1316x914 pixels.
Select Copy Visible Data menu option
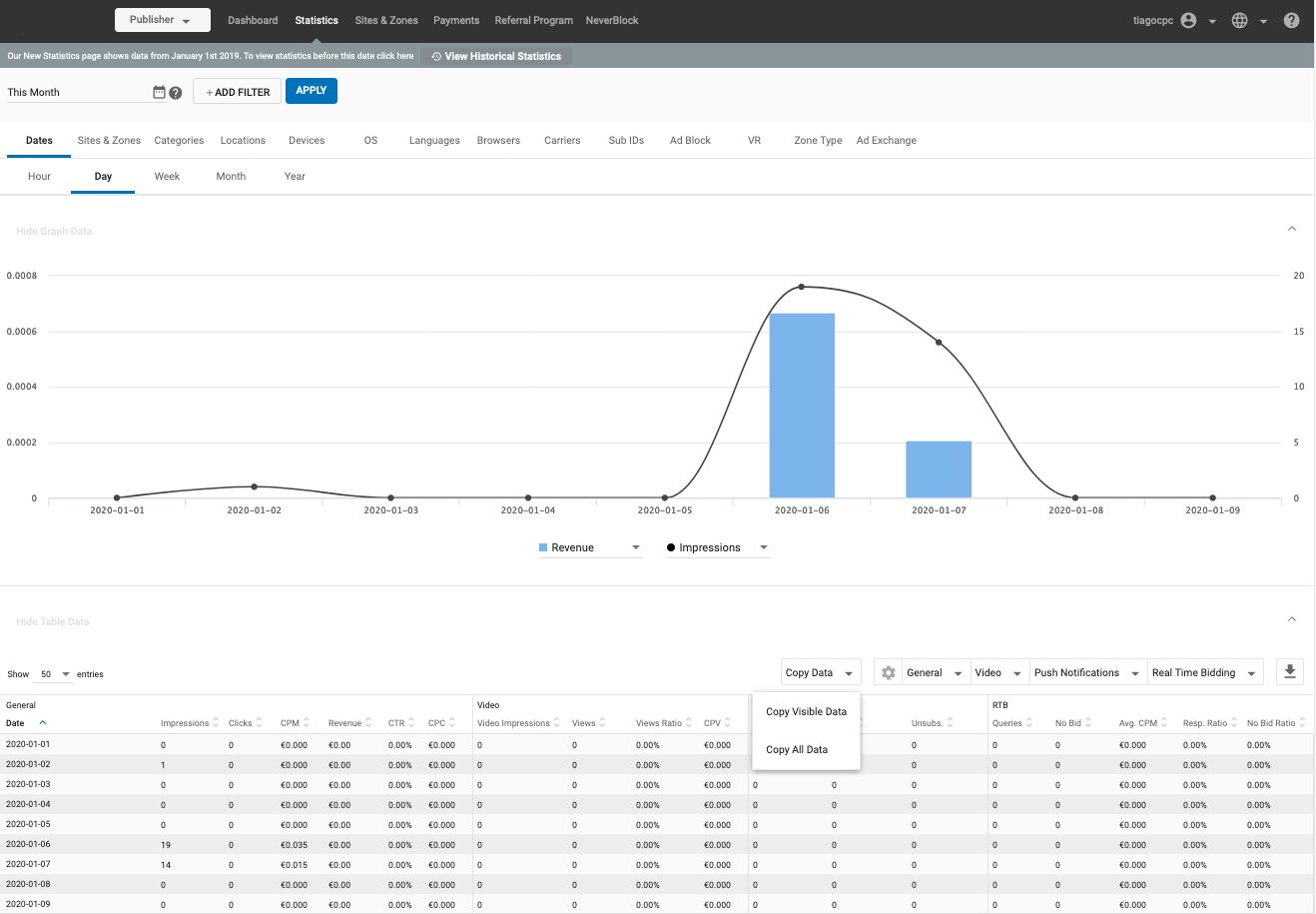click(806, 712)
